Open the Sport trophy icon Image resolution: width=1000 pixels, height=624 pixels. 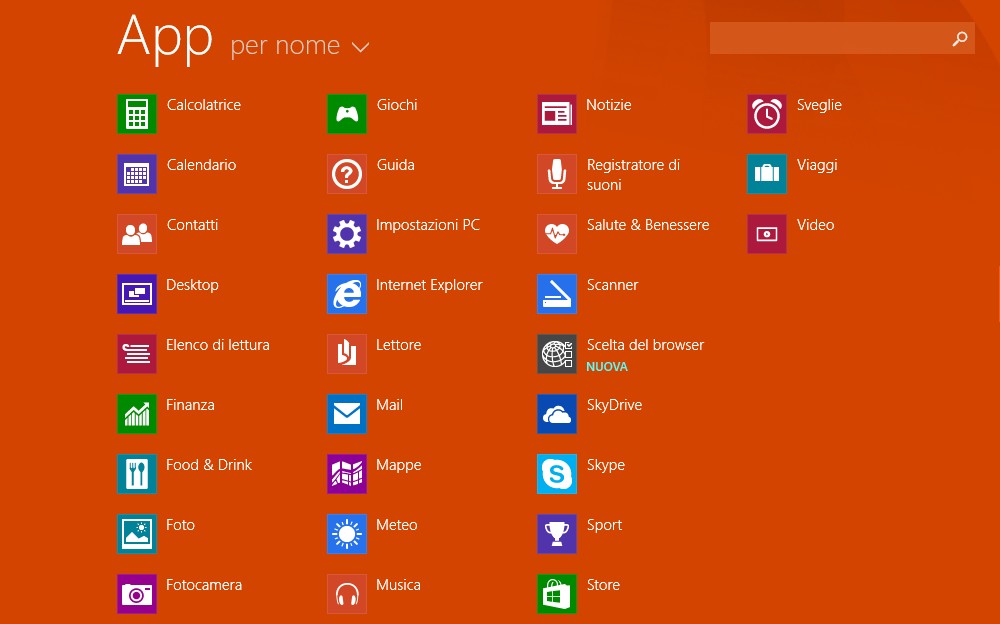coord(557,533)
